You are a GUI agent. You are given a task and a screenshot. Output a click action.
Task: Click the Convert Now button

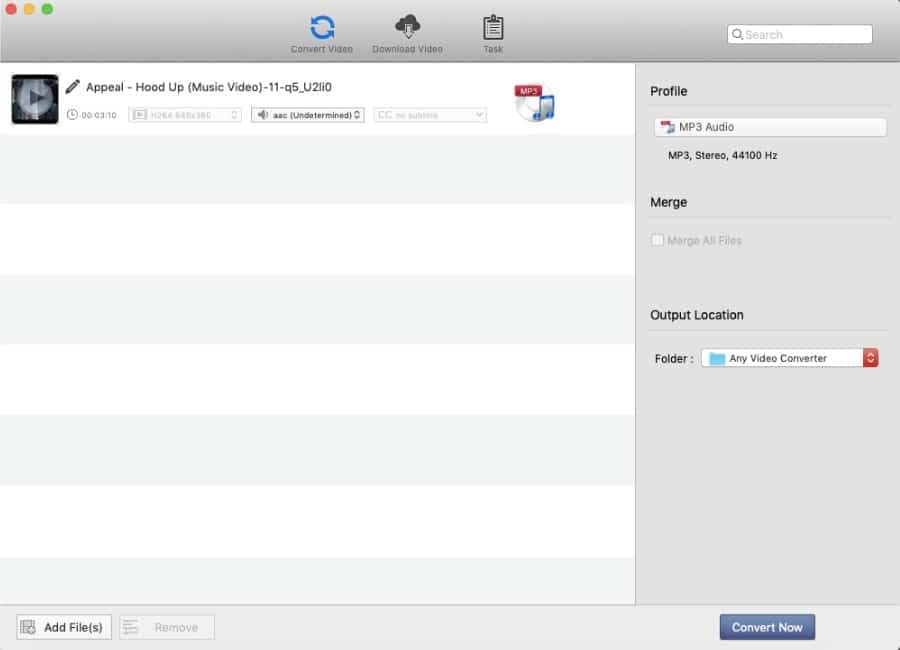pyautogui.click(x=767, y=627)
